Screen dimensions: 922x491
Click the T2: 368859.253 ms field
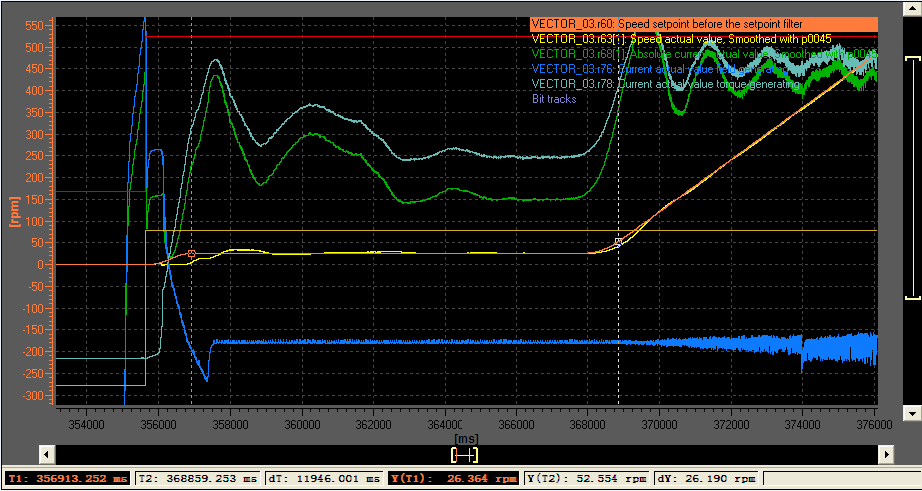tap(199, 478)
